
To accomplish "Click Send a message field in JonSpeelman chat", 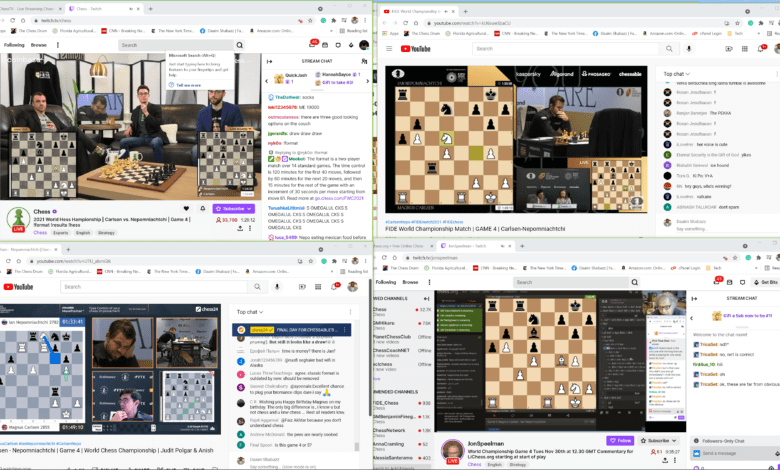I will [734, 454].
